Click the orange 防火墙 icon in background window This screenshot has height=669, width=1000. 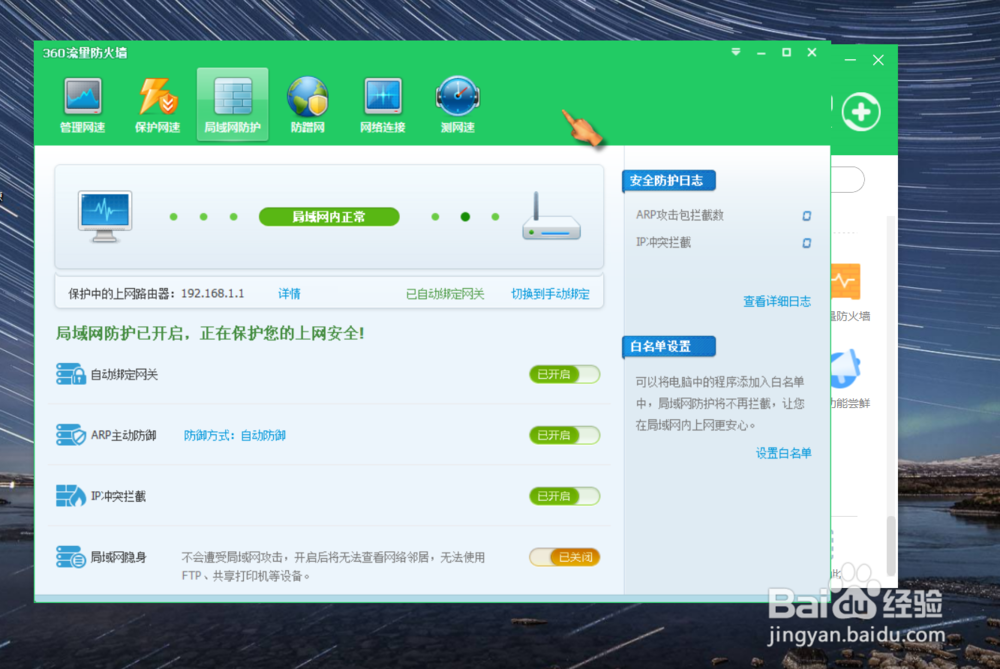(846, 282)
